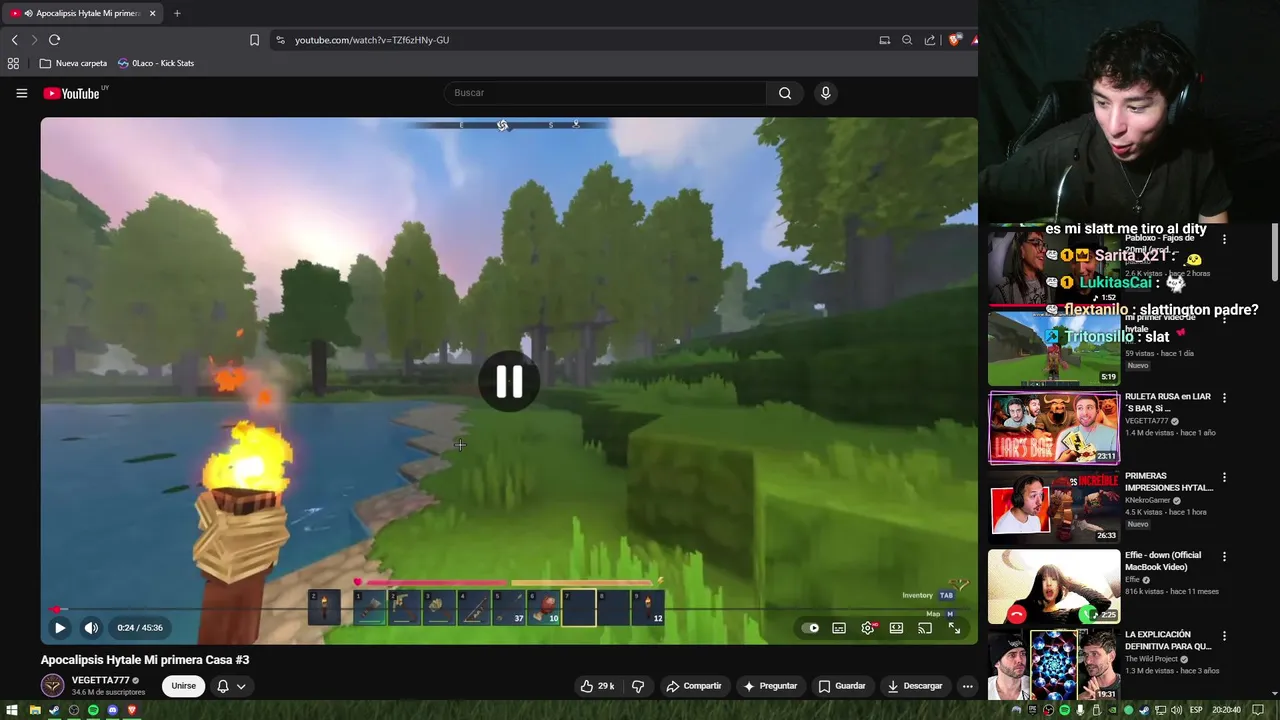Click the Unirse join button

coord(183,686)
